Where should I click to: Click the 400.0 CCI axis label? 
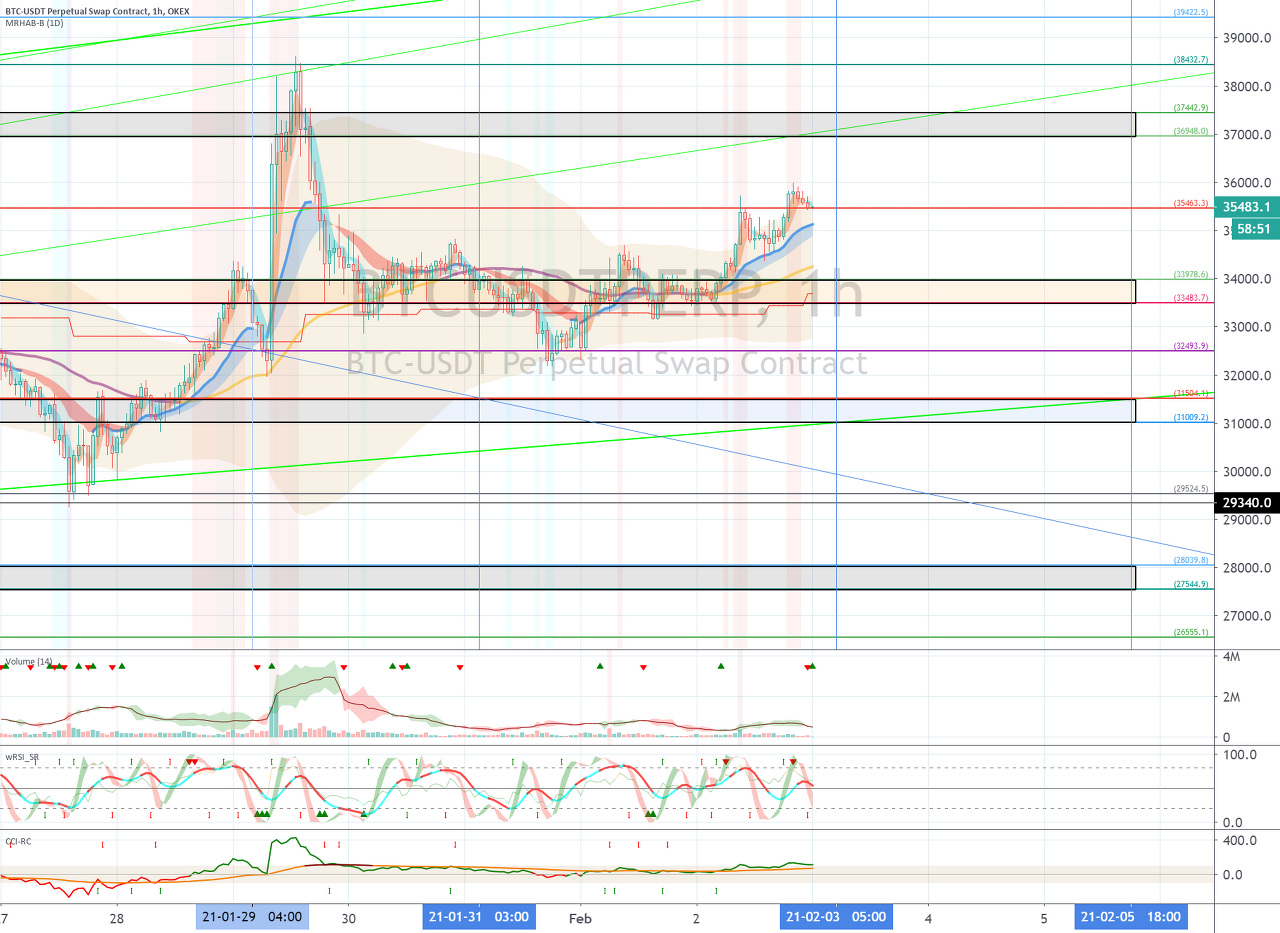[x=1241, y=841]
